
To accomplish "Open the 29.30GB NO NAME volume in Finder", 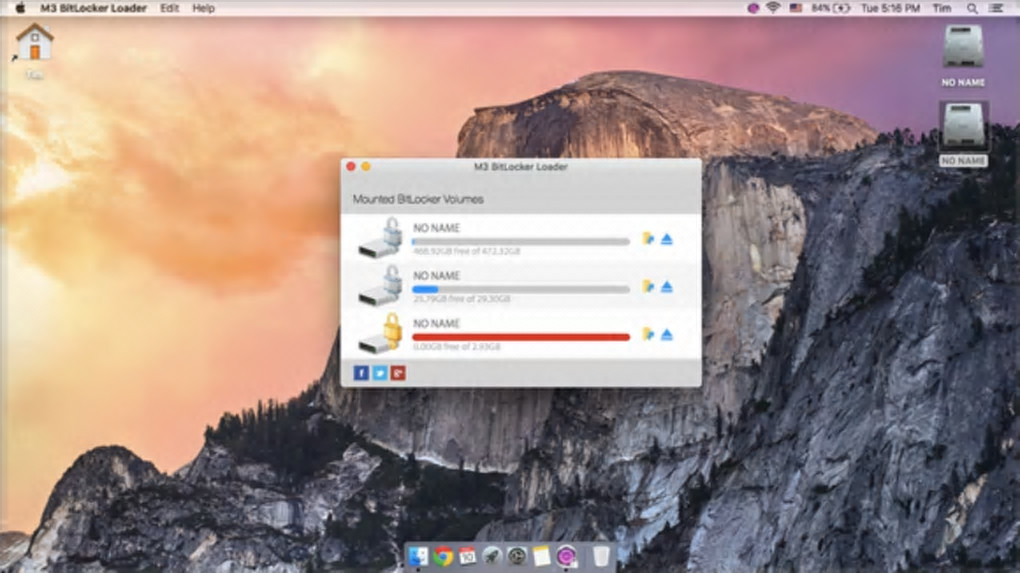I will pyautogui.click(x=647, y=286).
